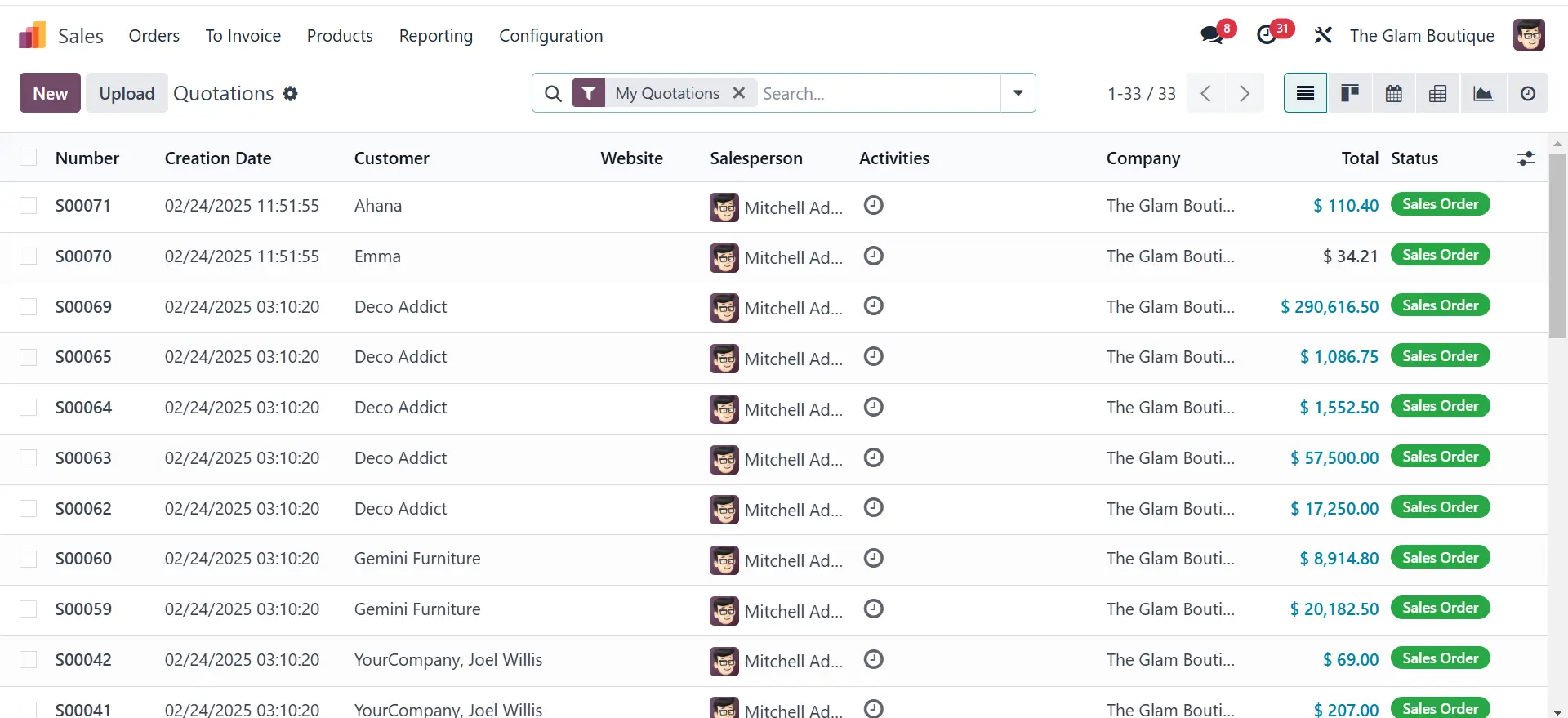Open the company switcher The Glam Boutique

pyautogui.click(x=1422, y=36)
